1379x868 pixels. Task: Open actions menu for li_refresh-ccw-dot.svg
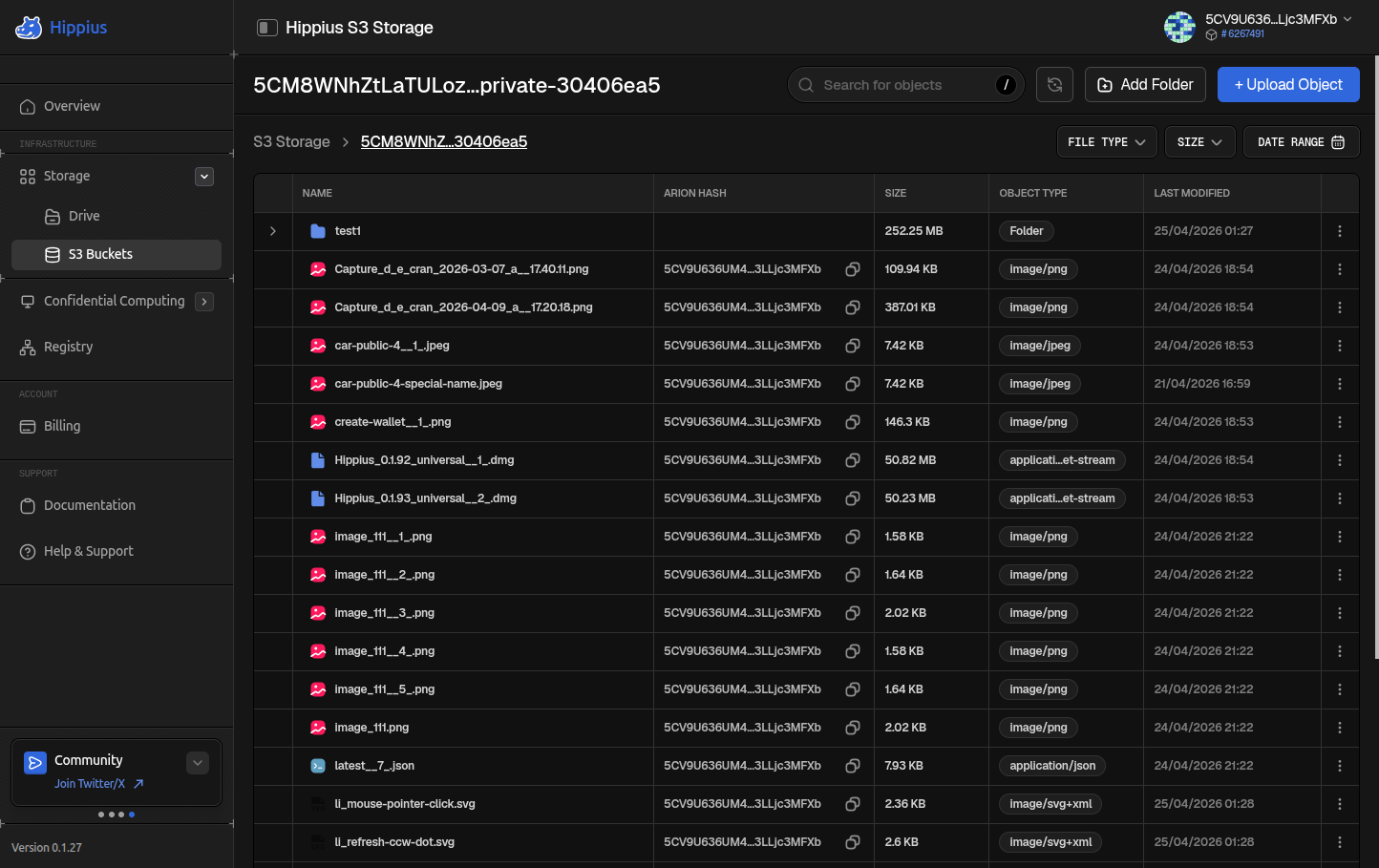tap(1340, 842)
